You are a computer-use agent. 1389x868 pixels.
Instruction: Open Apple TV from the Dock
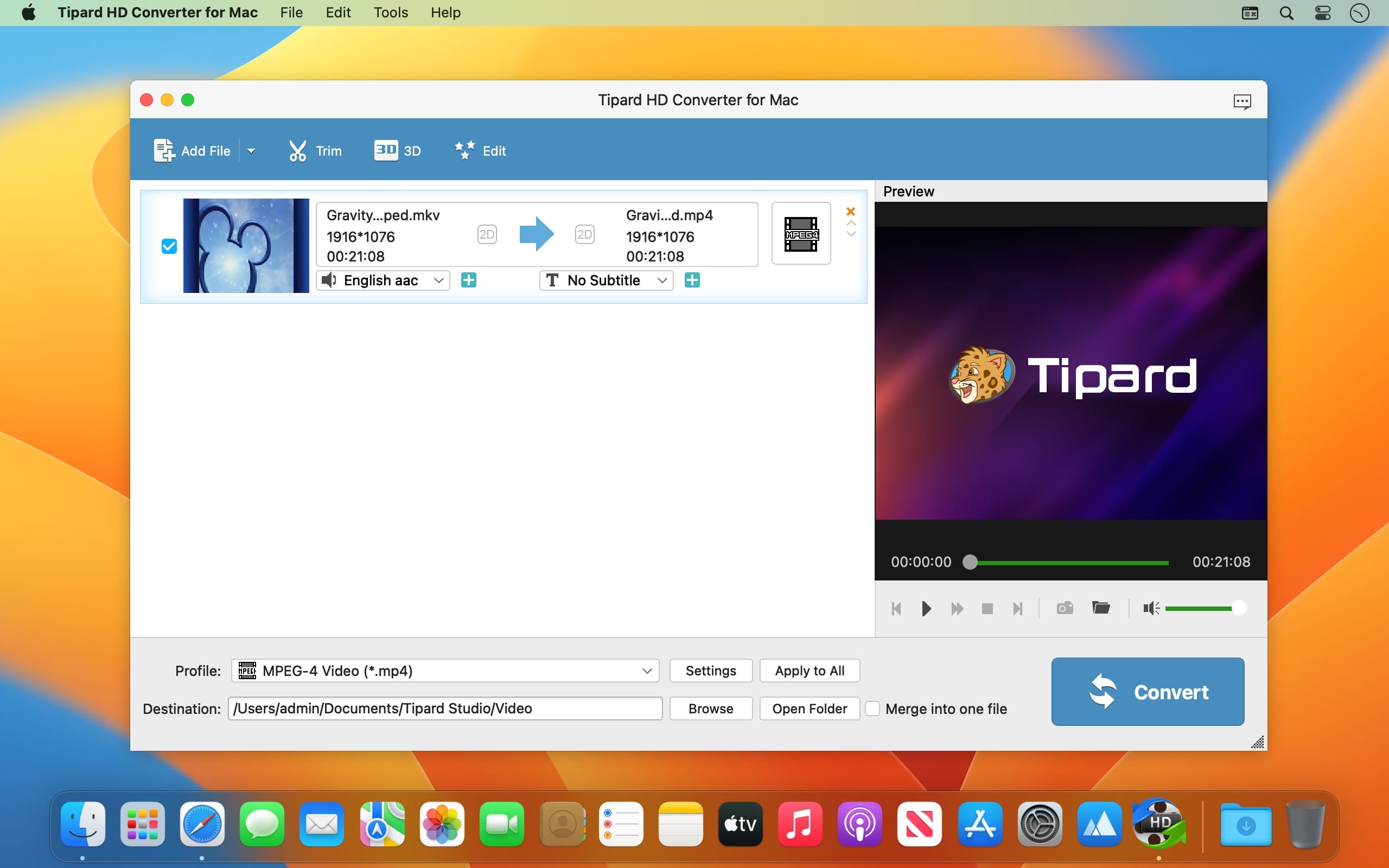741,825
